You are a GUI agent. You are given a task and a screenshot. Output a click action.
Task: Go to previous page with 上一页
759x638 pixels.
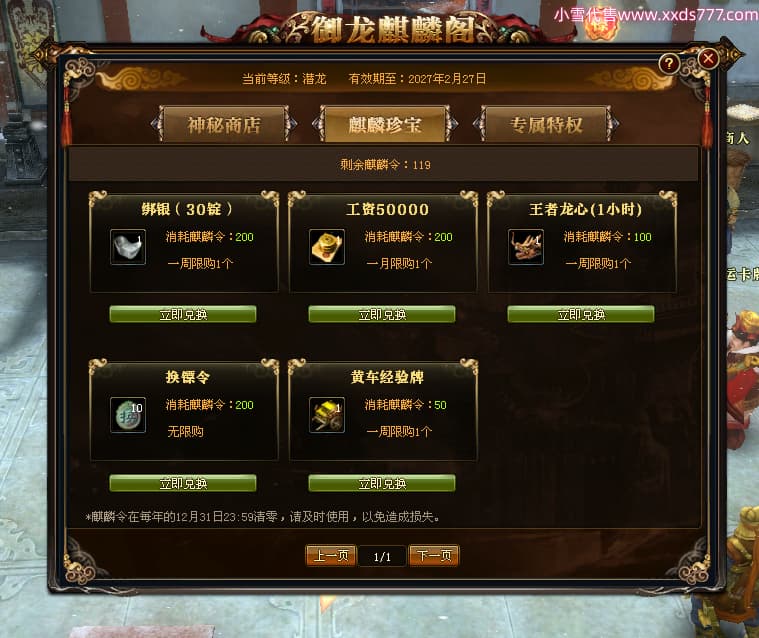coord(331,555)
